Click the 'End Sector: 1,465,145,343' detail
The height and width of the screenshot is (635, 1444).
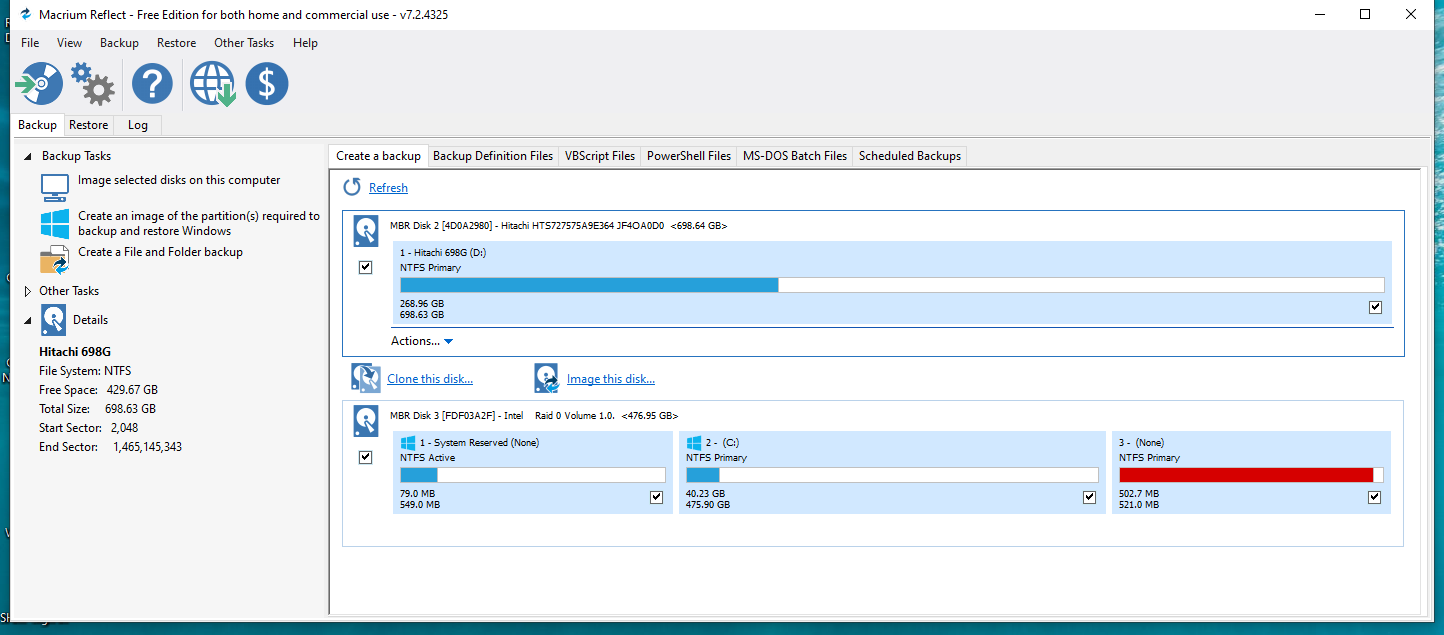click(110, 447)
